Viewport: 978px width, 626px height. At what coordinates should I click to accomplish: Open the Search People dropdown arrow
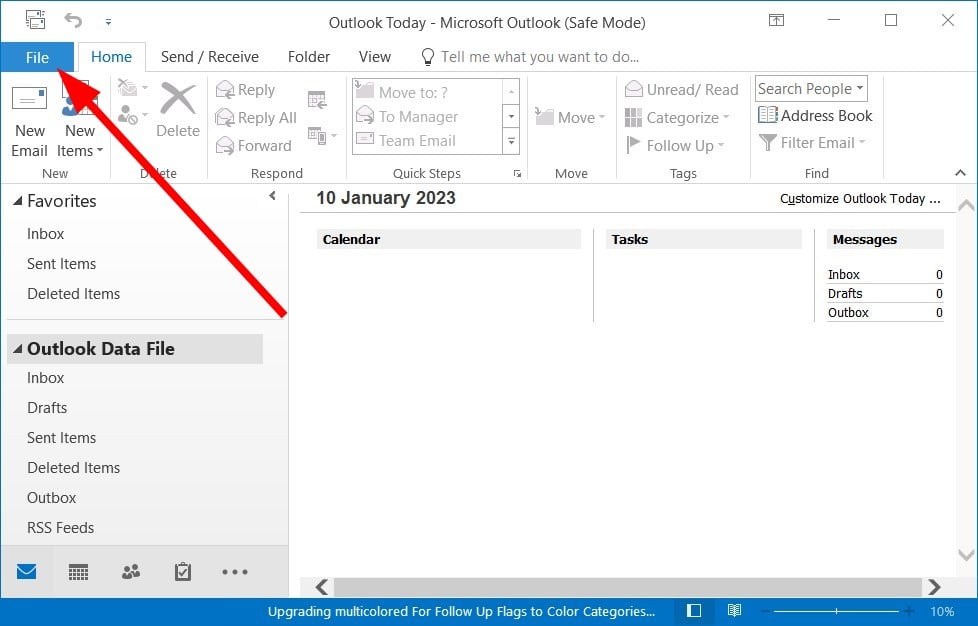point(860,89)
